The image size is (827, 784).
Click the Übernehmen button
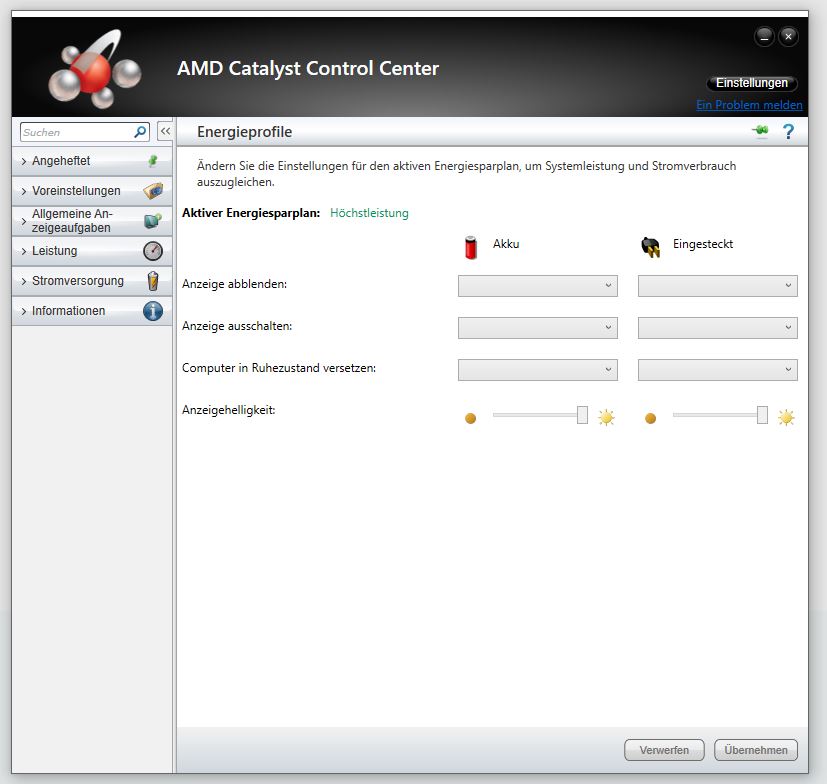pos(756,750)
